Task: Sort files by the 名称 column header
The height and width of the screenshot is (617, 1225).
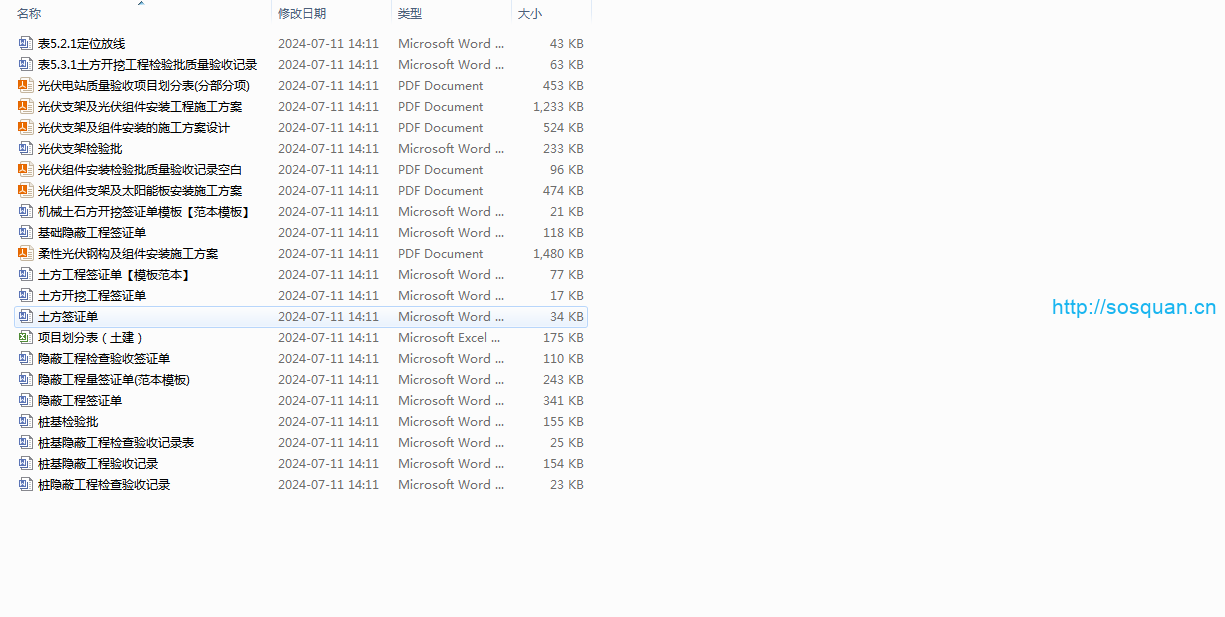Action: tap(30, 14)
